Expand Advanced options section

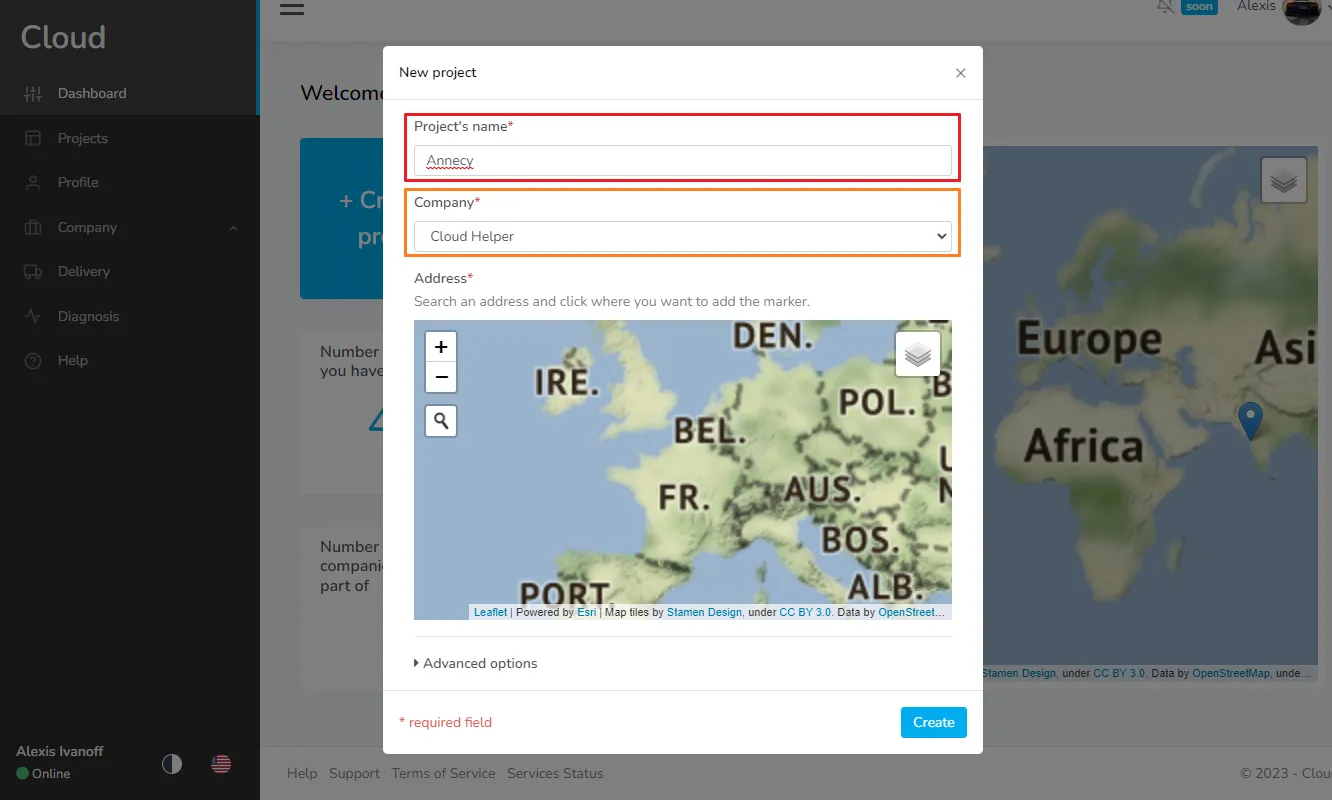476,663
